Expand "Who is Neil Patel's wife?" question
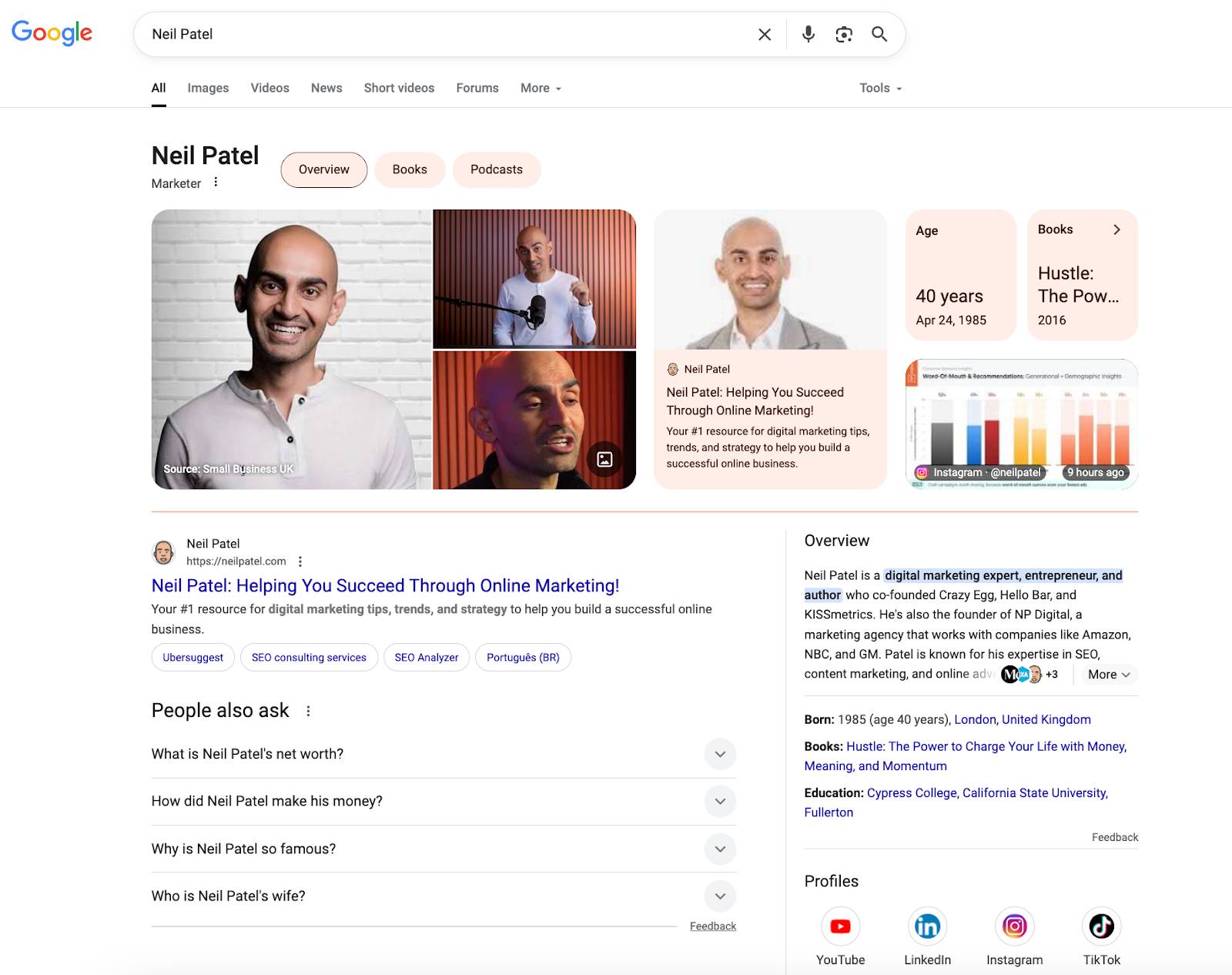Screen dimensions: 1232x975 coord(444,896)
